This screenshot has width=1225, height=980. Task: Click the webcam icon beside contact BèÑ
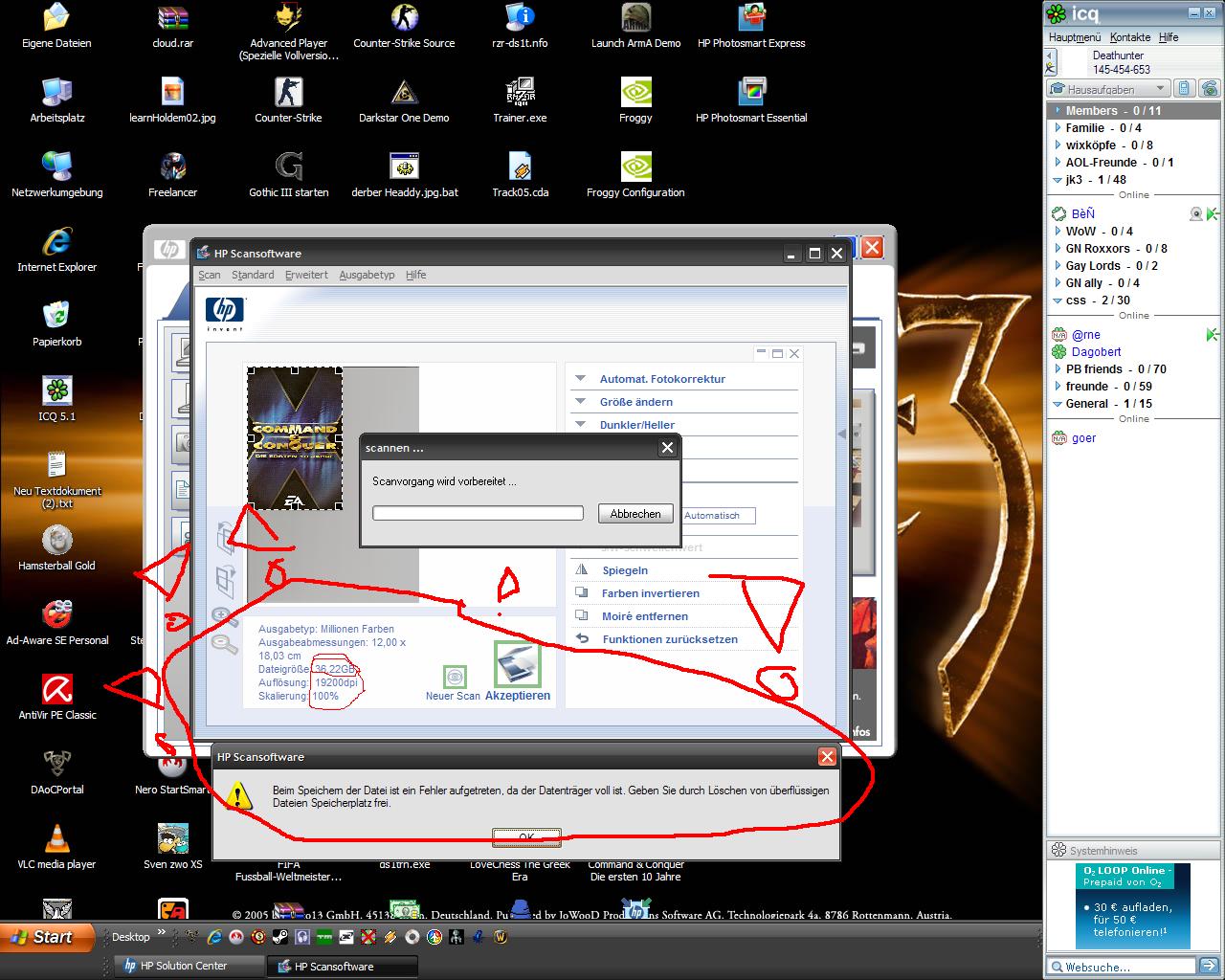pos(1196,213)
